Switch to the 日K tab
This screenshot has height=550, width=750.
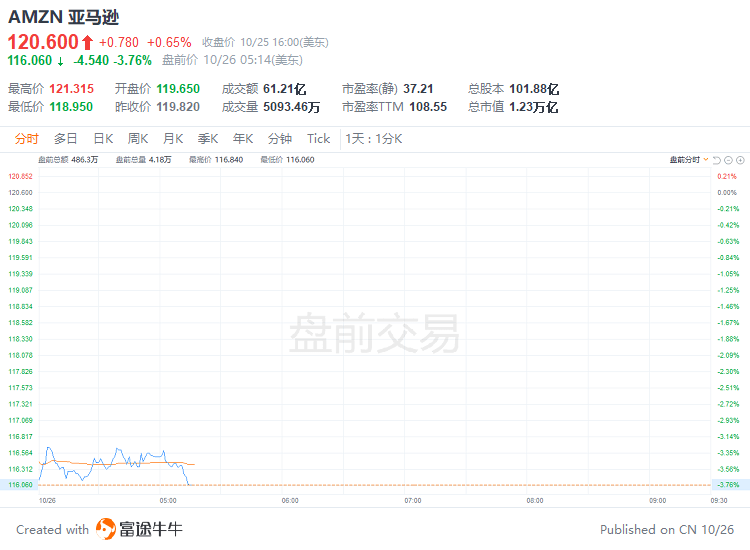pyautogui.click(x=103, y=139)
